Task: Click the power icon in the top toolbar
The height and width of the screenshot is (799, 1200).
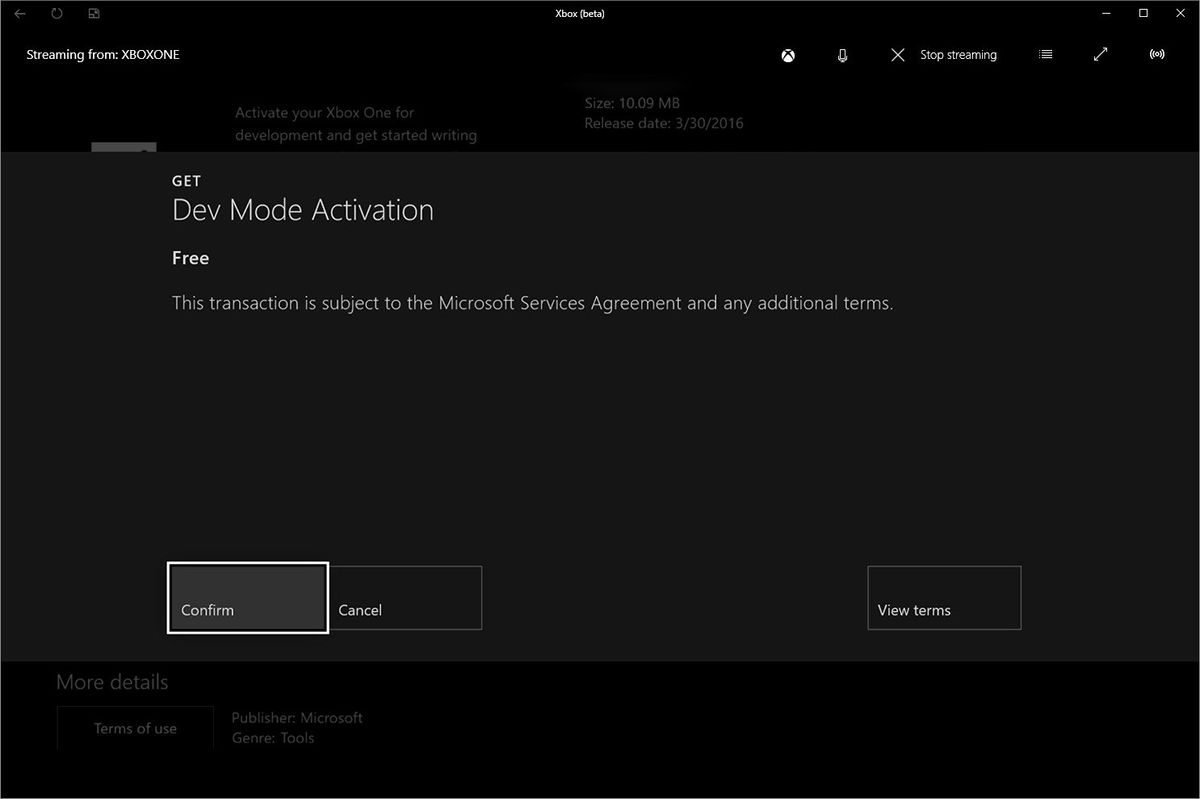Action: coord(57,13)
